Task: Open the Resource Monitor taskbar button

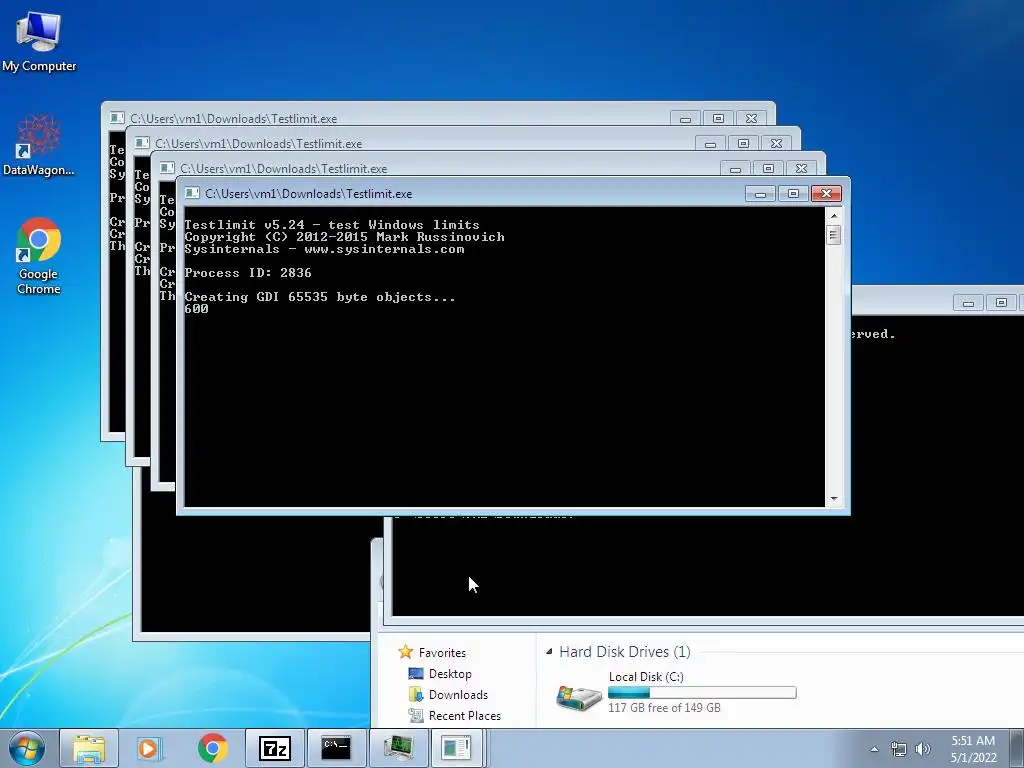Action: pyautogui.click(x=398, y=748)
